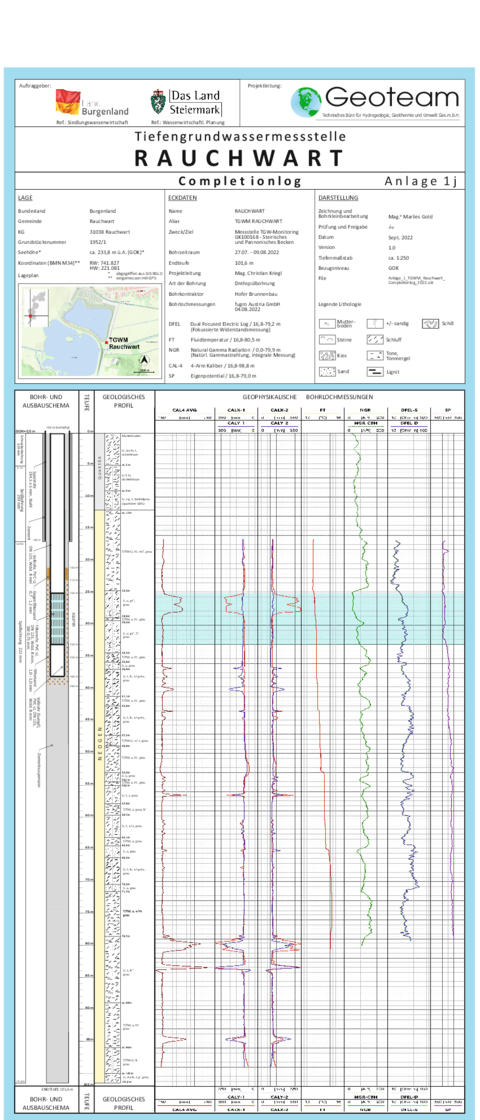Click the red TGWM Rauchwart map marker
The height and width of the screenshot is (1120, 480).
tap(106, 343)
